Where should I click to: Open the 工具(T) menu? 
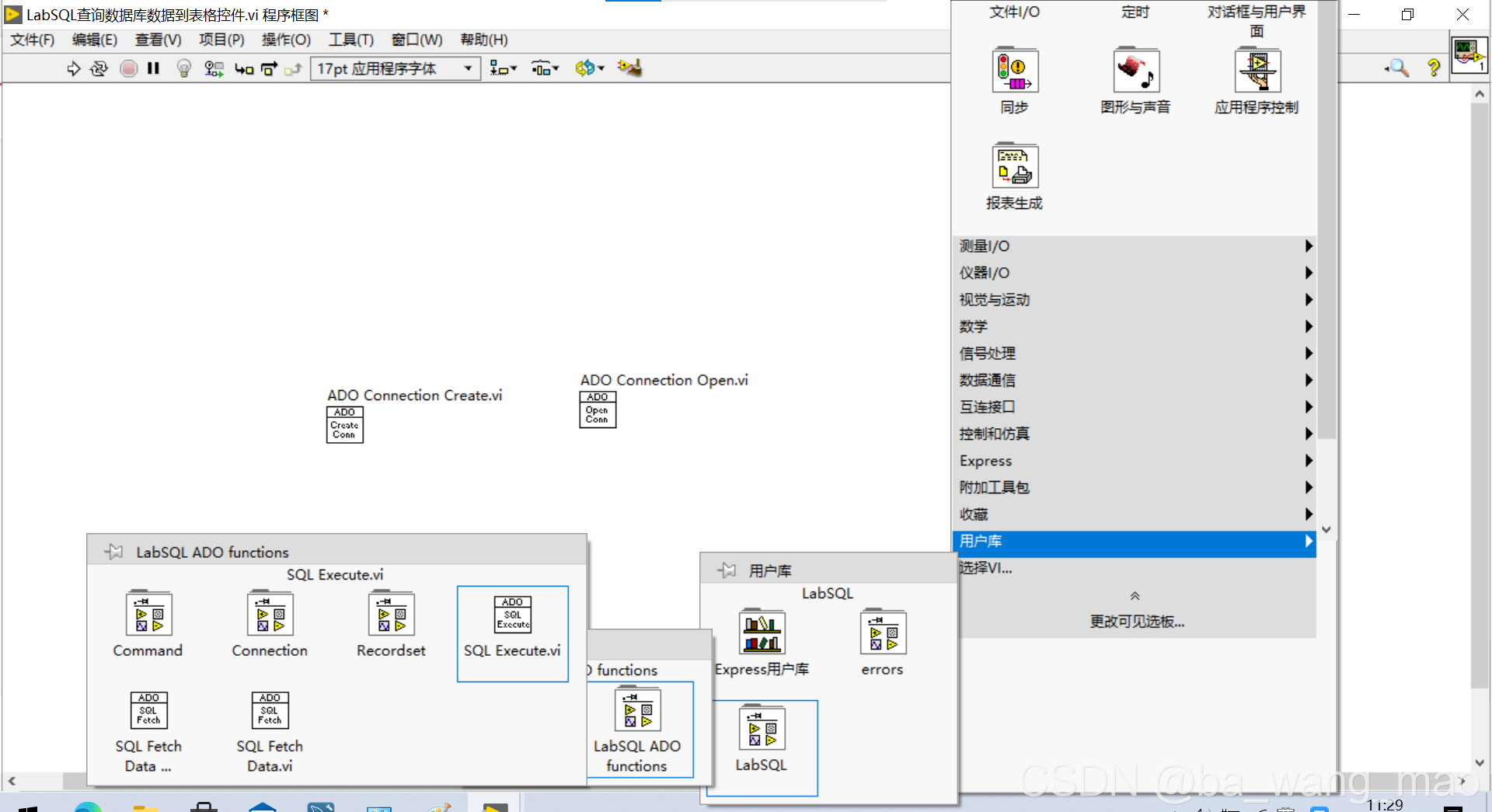(350, 40)
